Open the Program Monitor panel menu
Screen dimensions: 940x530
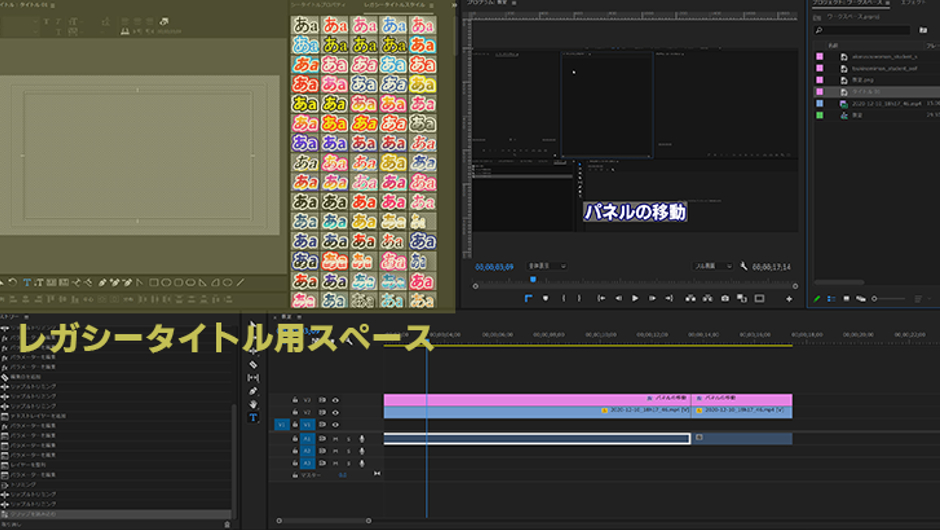click(514, 3)
